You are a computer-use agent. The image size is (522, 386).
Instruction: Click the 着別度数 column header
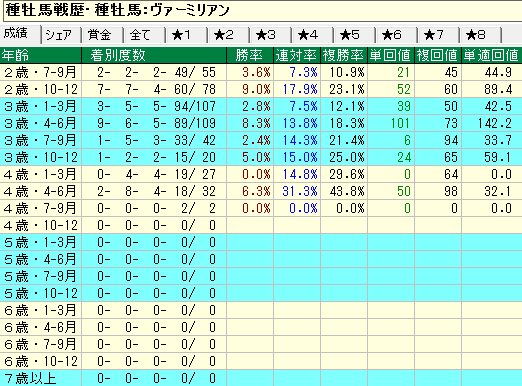pos(154,55)
